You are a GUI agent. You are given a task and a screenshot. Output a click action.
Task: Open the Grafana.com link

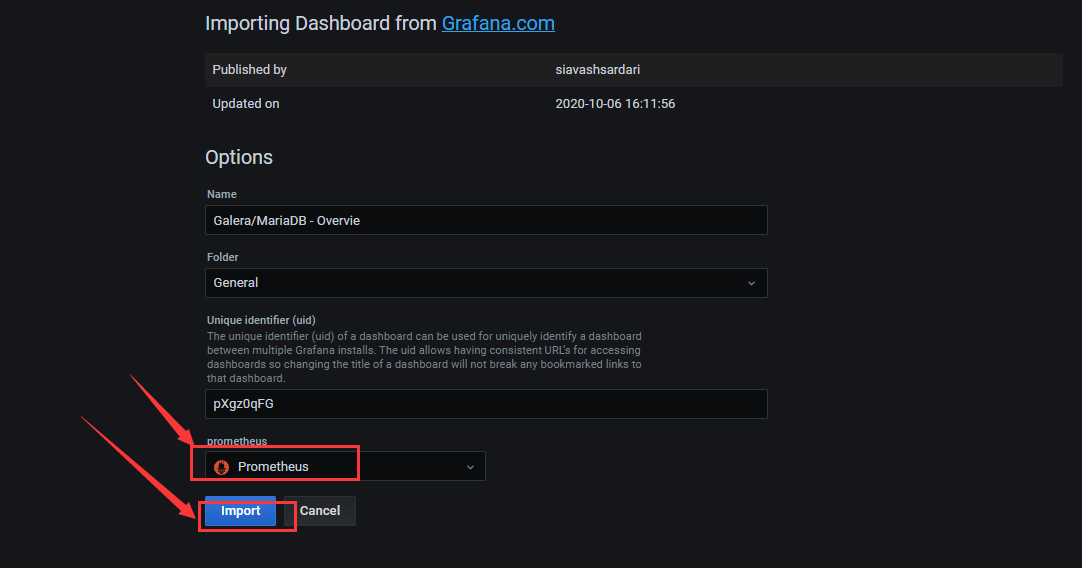click(x=498, y=23)
